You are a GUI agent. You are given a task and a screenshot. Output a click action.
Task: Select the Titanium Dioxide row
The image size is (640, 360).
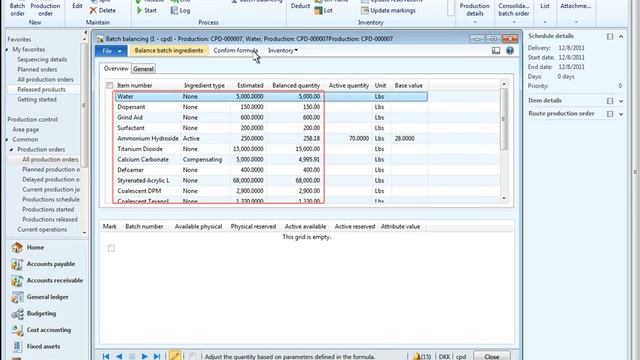271,149
